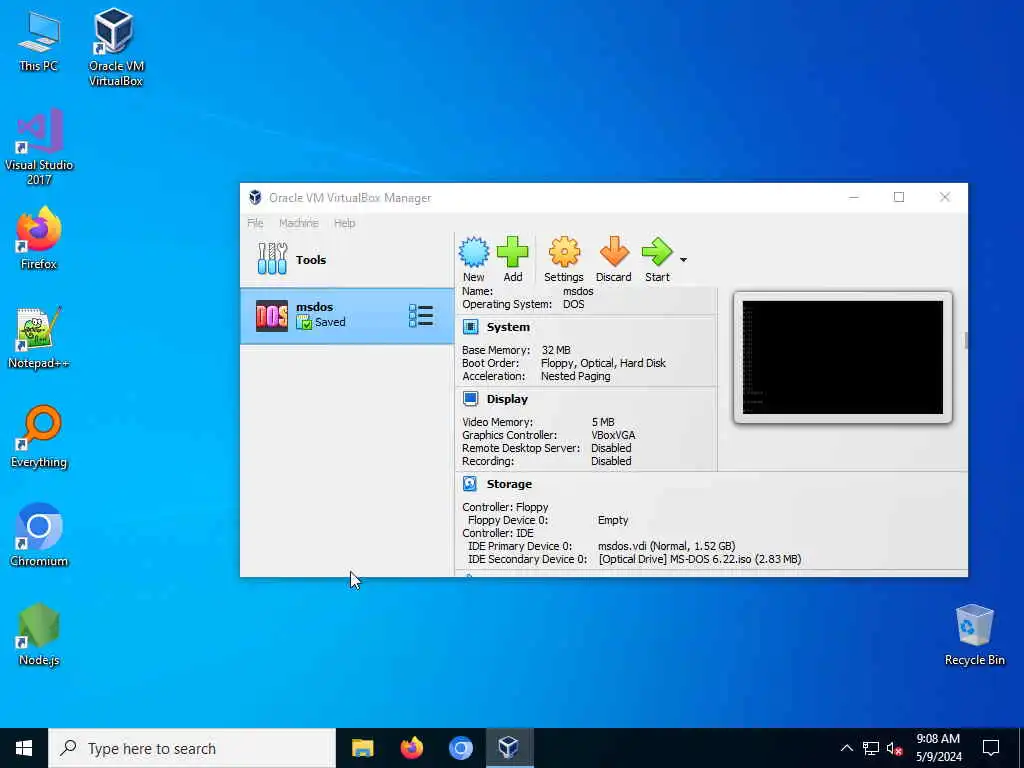Screen dimensions: 1024x768
Task: Click the Discard saved state icon
Action: [614, 252]
